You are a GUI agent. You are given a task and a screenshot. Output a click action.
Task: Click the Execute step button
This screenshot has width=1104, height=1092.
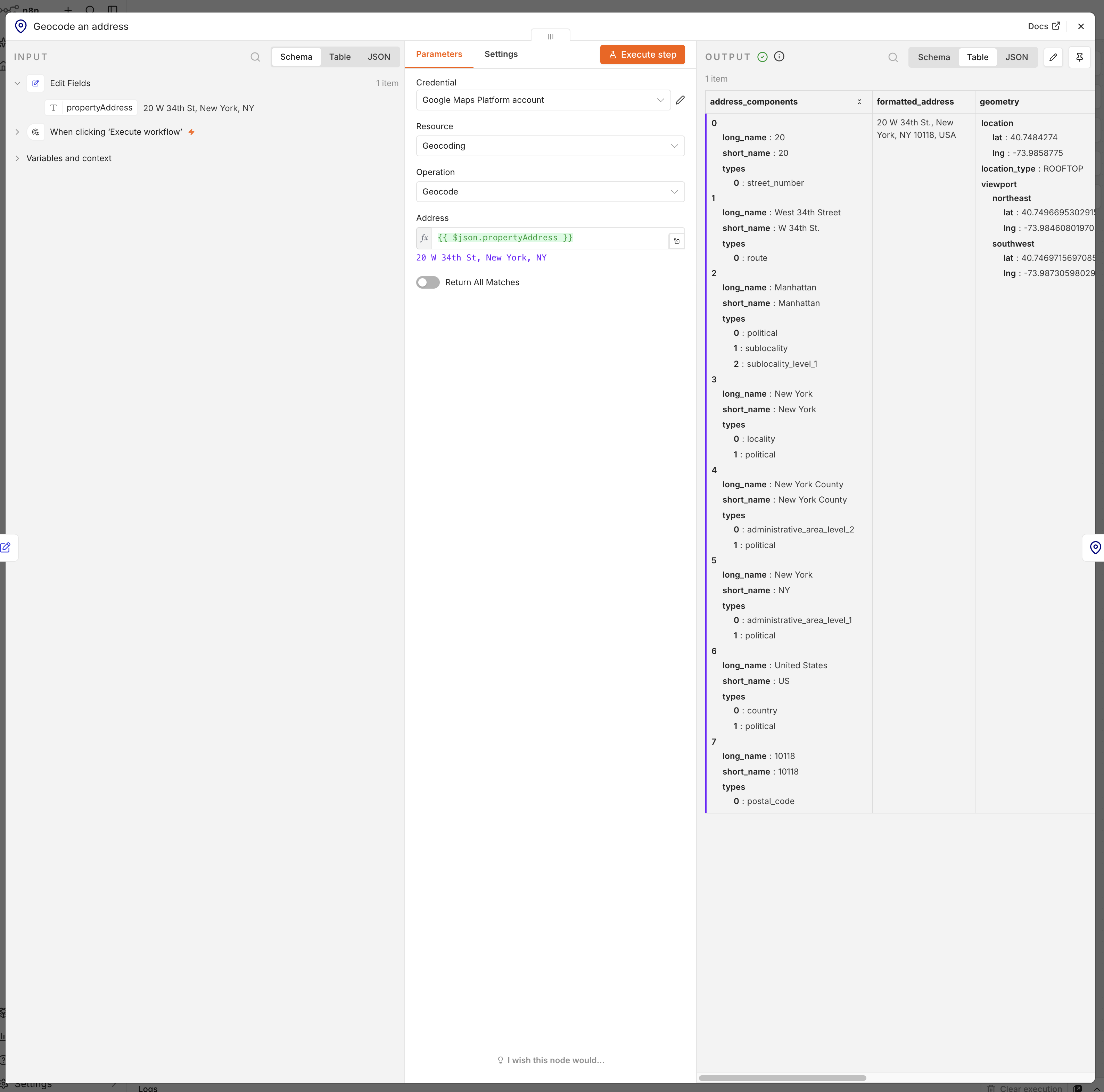point(642,55)
